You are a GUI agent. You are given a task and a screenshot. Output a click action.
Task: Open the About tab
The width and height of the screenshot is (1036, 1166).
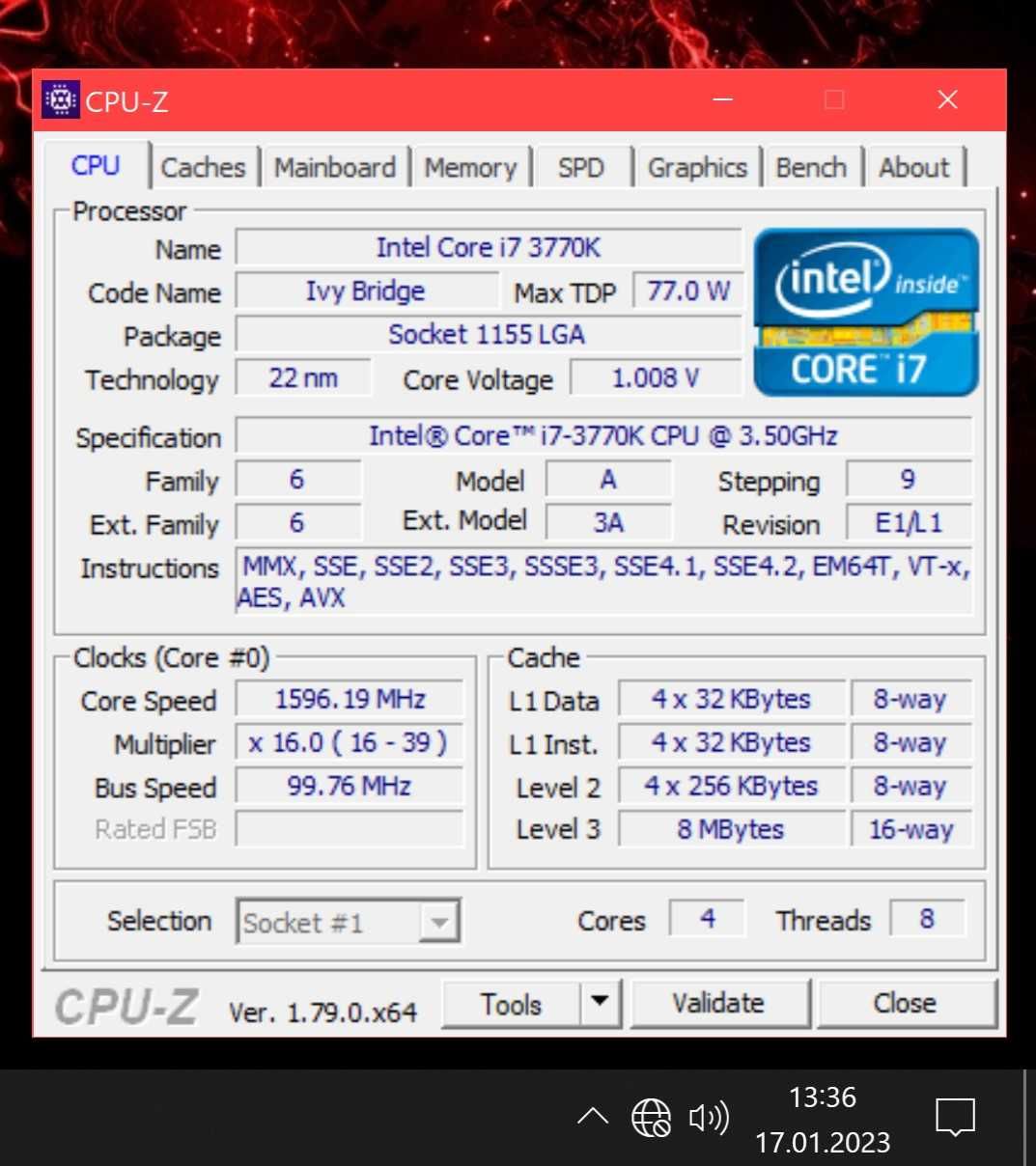[914, 167]
